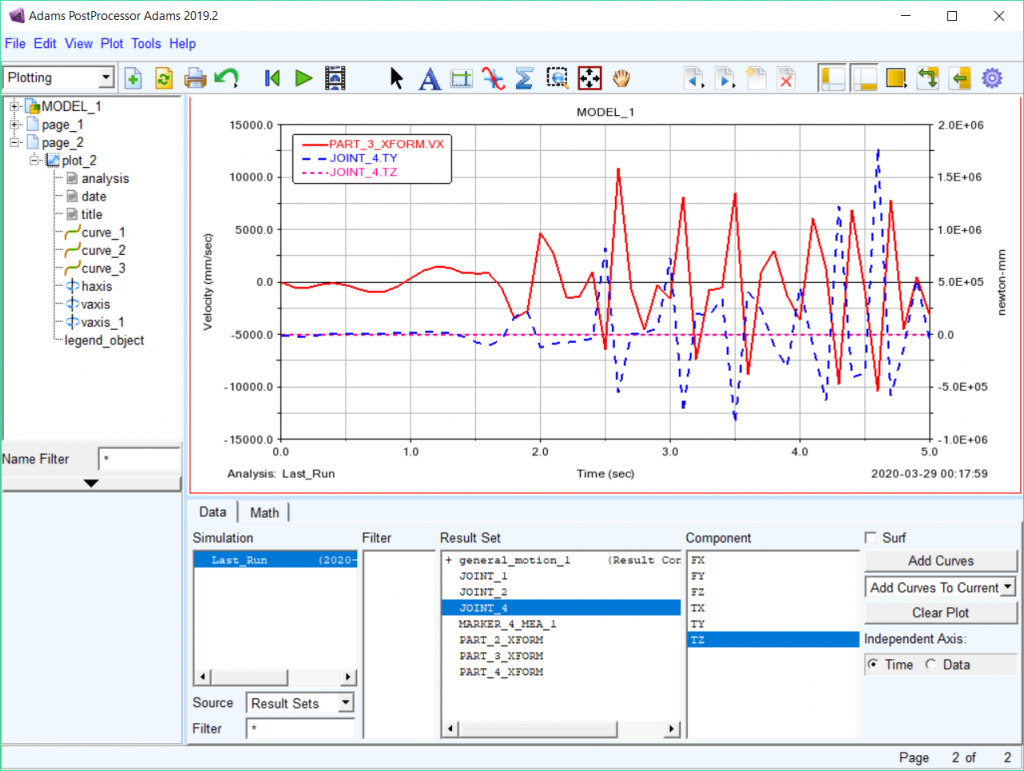Image resolution: width=1024 pixels, height=771 pixels.
Task: Expand the MODEL_1 tree node
Action: point(14,106)
